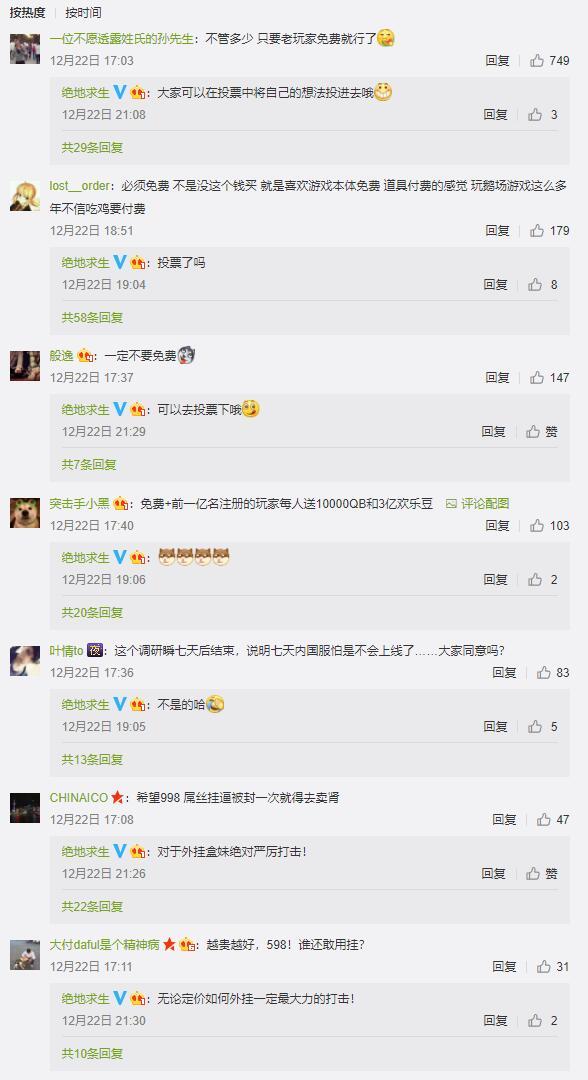This screenshot has width=588, height=1080.
Task: Expand 共29条回复 replies
Action: [92, 147]
